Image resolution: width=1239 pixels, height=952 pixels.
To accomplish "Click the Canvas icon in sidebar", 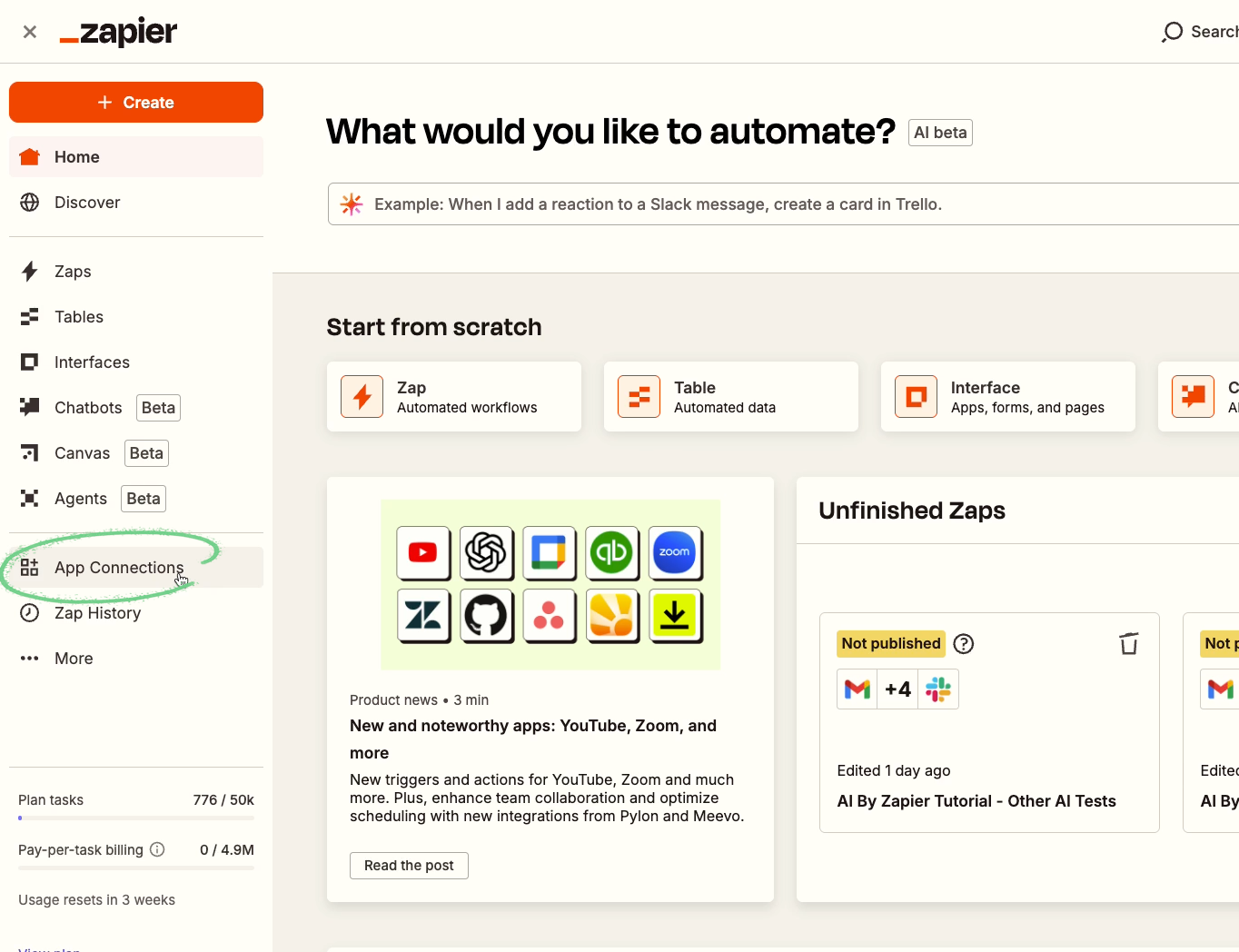I will point(30,453).
